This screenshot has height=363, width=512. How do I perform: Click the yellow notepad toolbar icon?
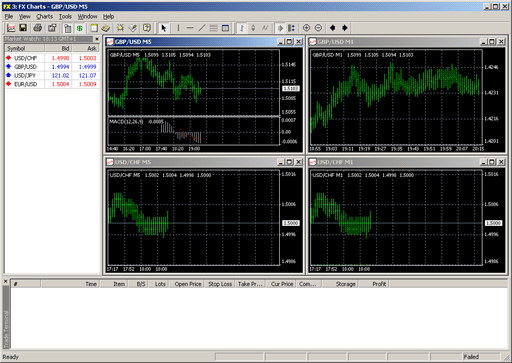click(x=94, y=28)
